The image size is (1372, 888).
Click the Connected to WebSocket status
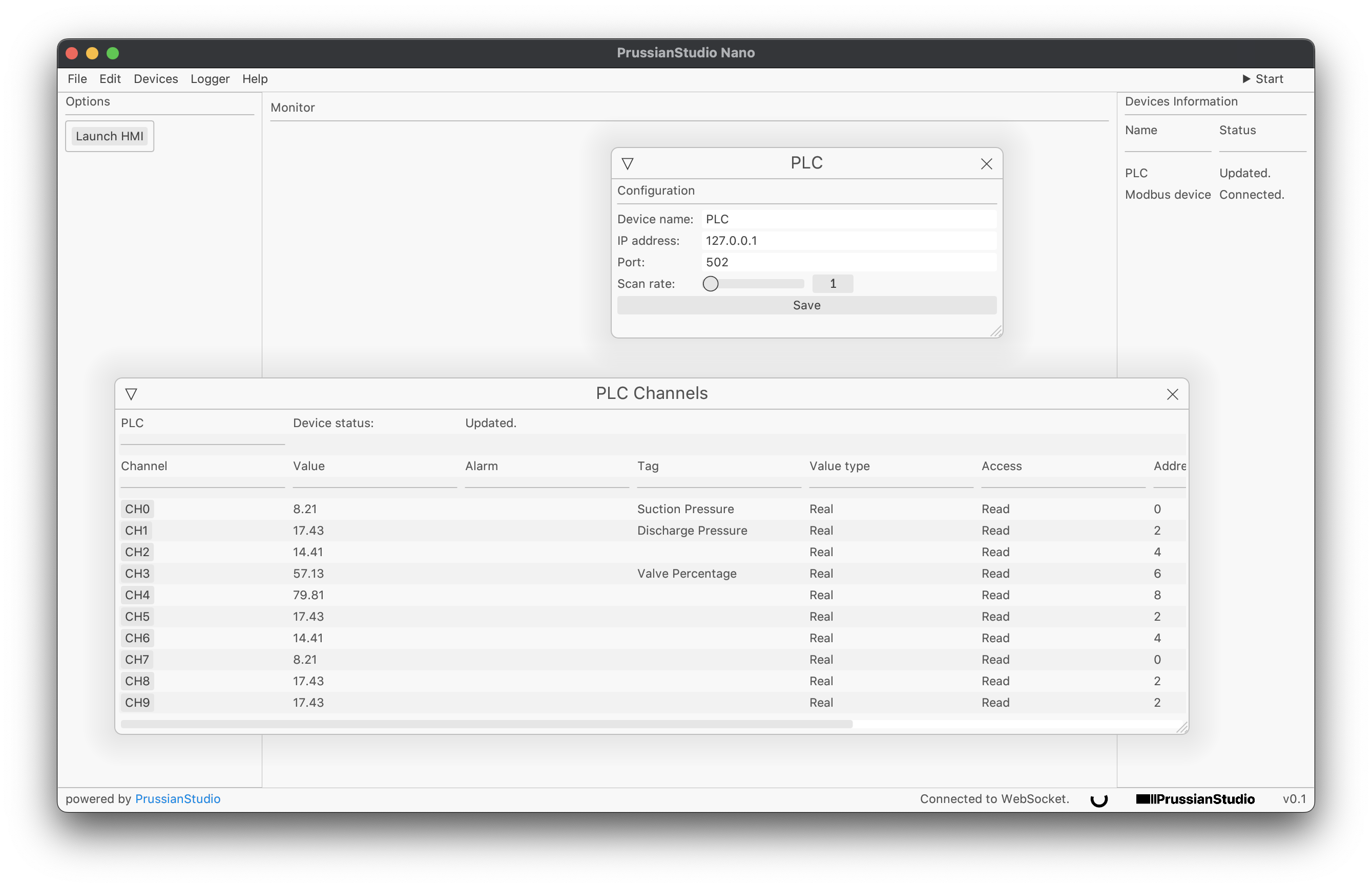coord(994,799)
